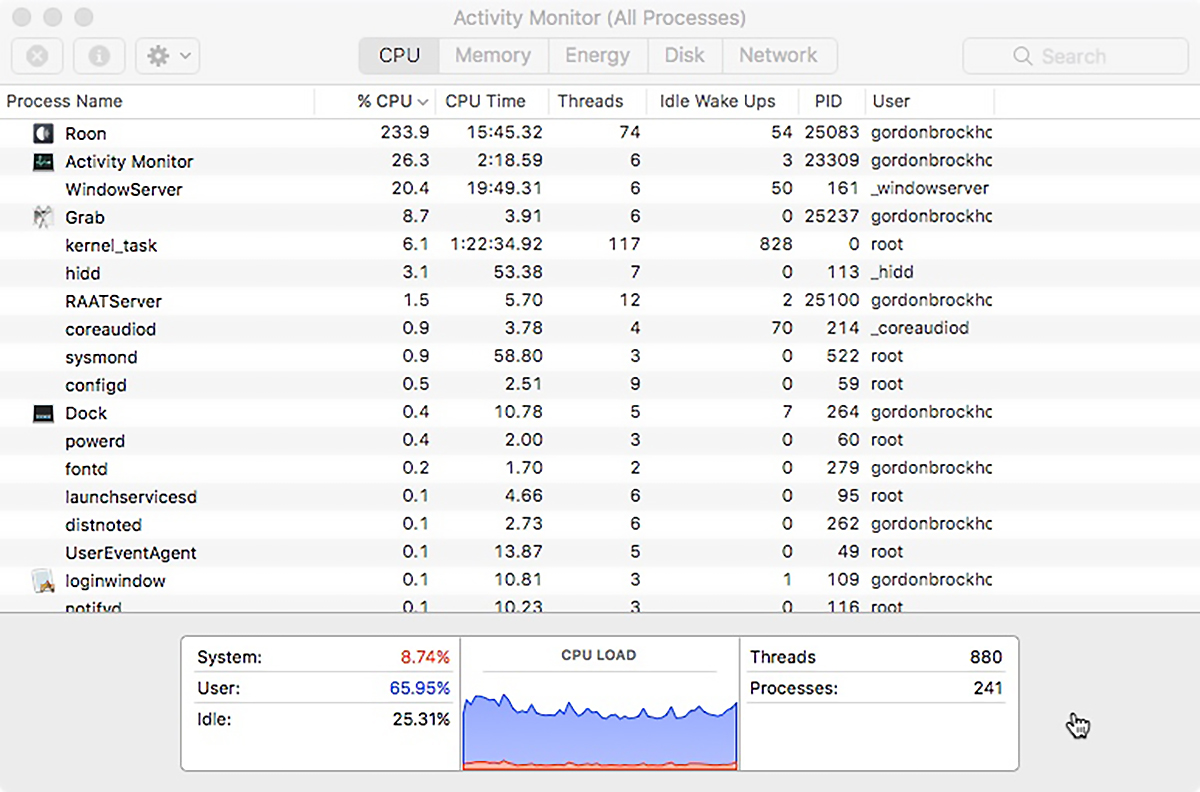Click kernel_task CPU time 1:22:34.92

pos(494,245)
